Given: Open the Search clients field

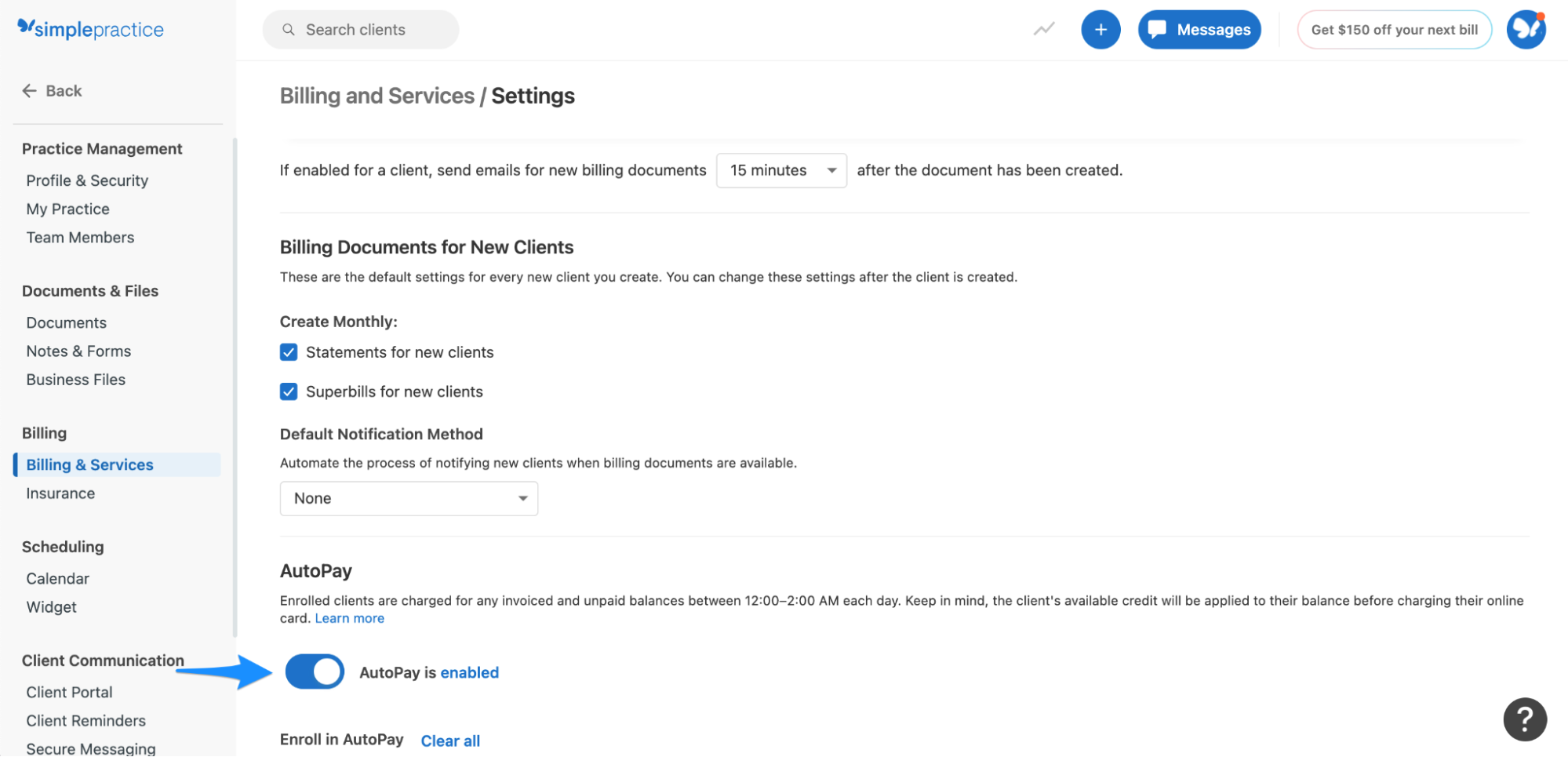Looking at the screenshot, I should [360, 29].
